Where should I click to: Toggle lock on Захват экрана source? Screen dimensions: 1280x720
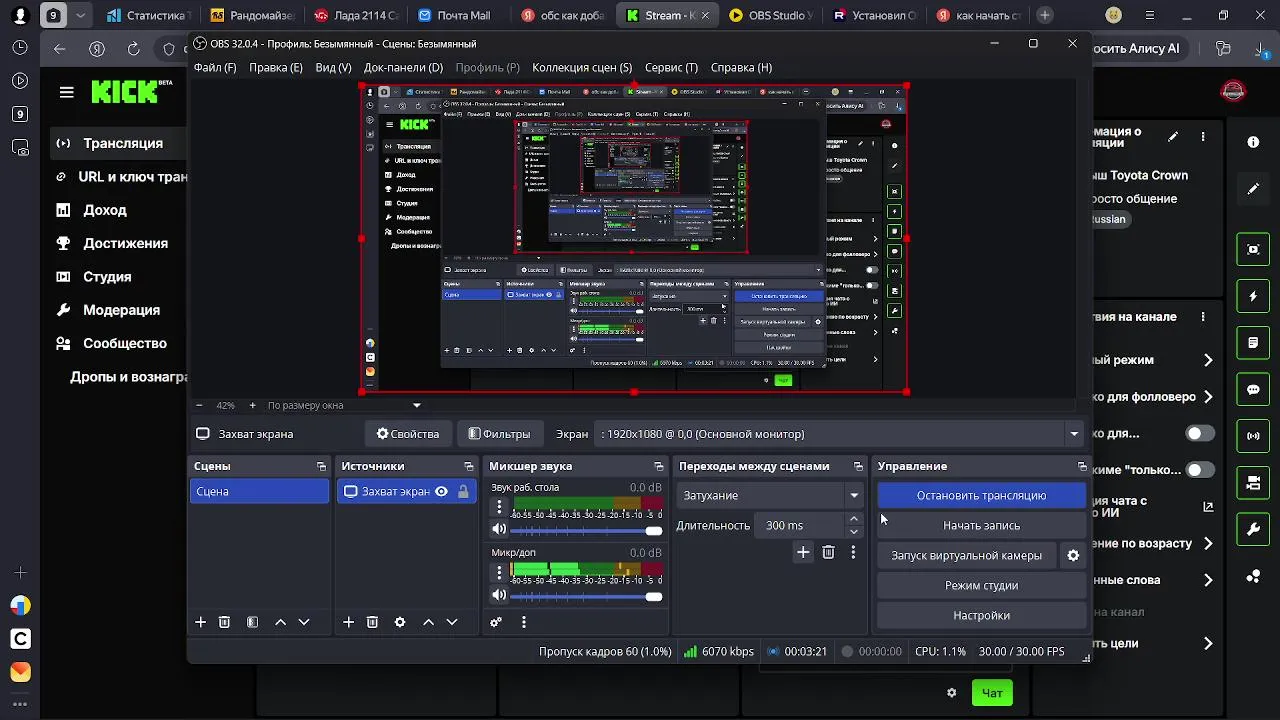(463, 491)
